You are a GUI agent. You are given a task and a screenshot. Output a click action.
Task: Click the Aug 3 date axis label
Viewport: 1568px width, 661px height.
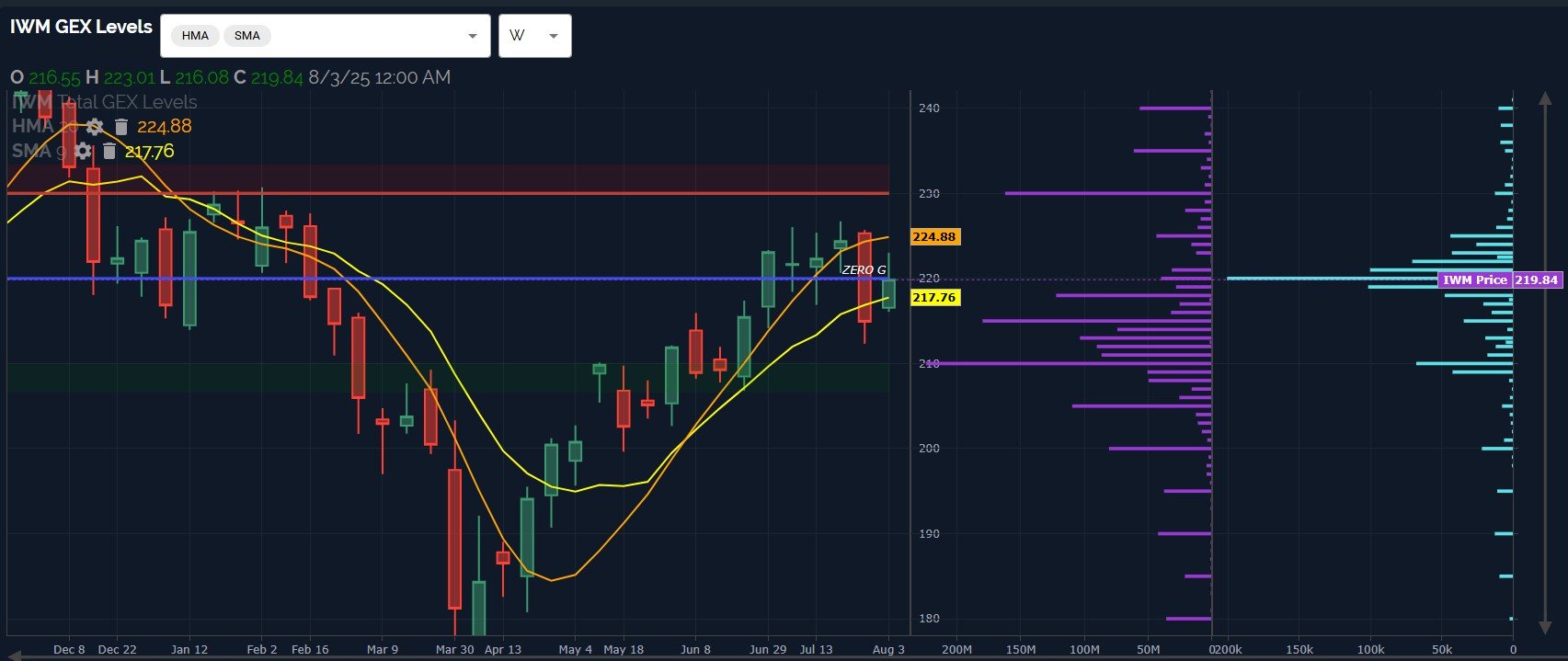(x=888, y=649)
